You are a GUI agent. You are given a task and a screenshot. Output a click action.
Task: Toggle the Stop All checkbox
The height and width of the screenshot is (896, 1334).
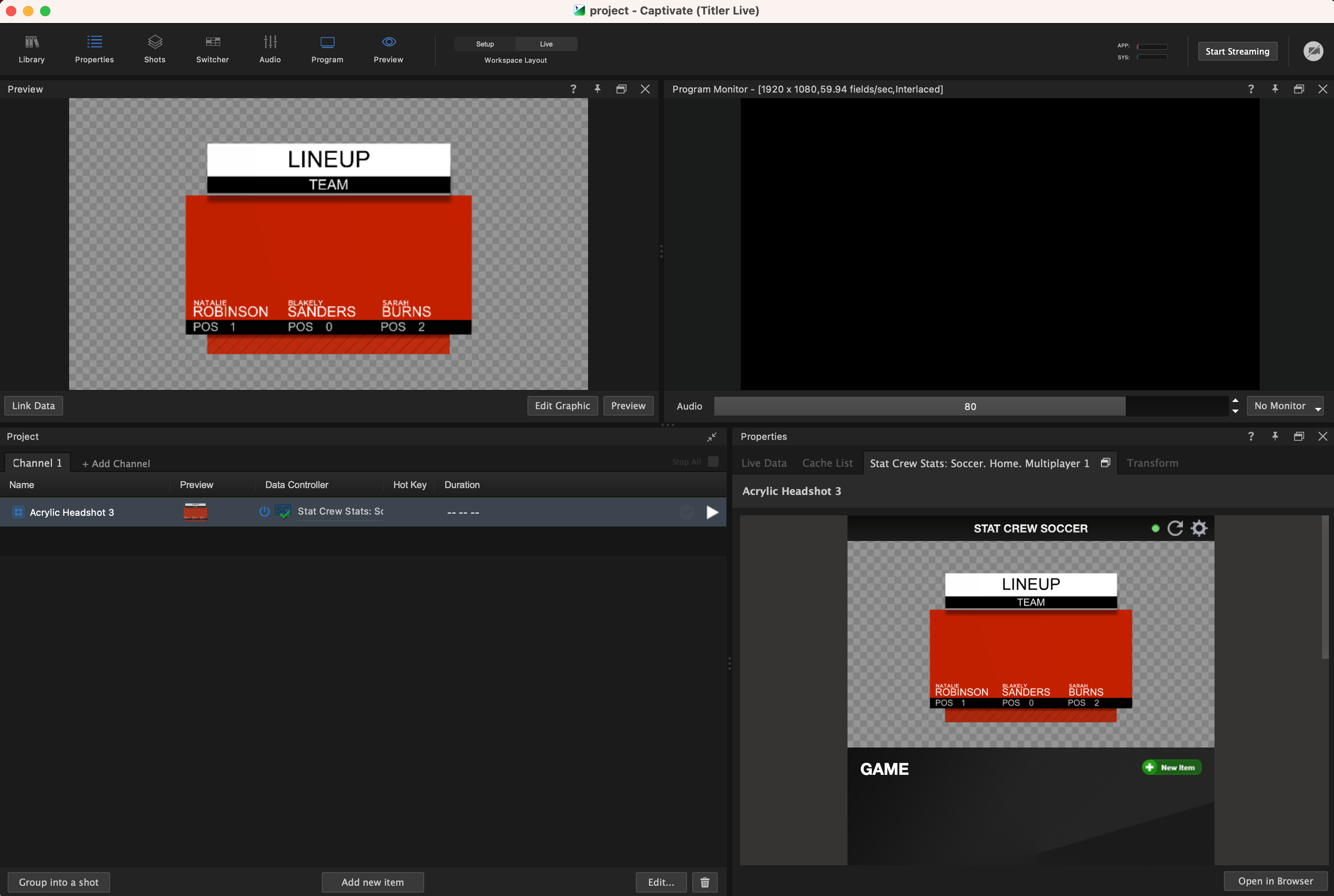tap(713, 462)
